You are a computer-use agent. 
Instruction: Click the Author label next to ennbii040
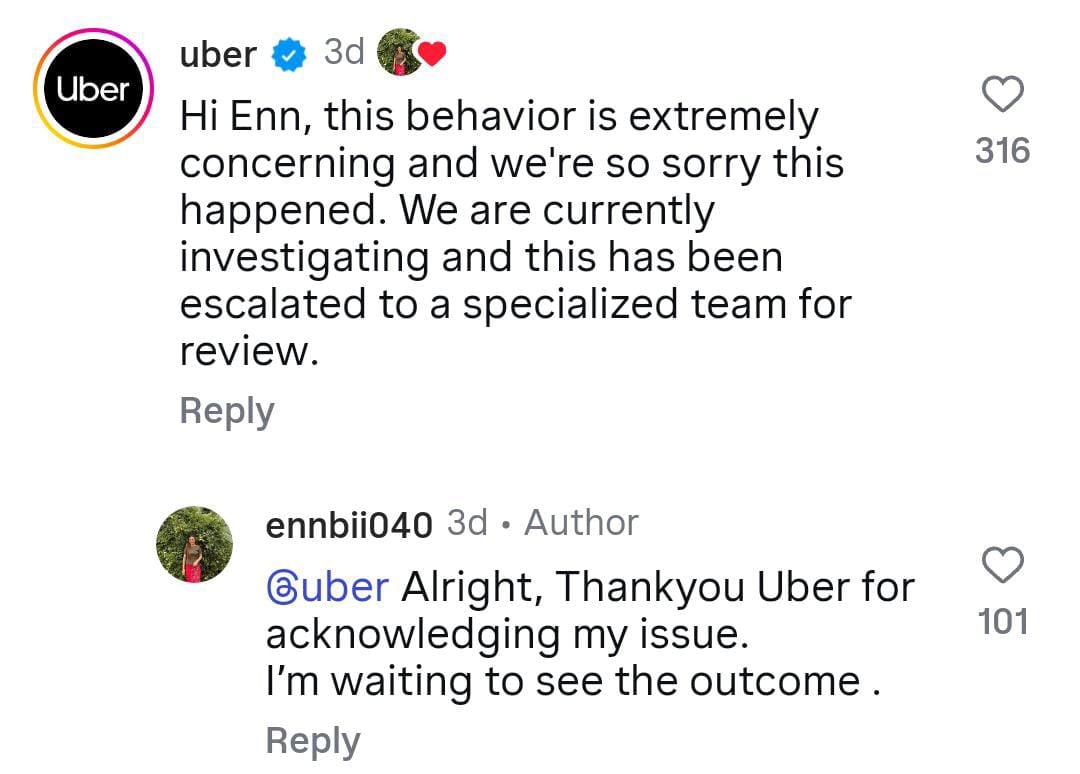(581, 523)
